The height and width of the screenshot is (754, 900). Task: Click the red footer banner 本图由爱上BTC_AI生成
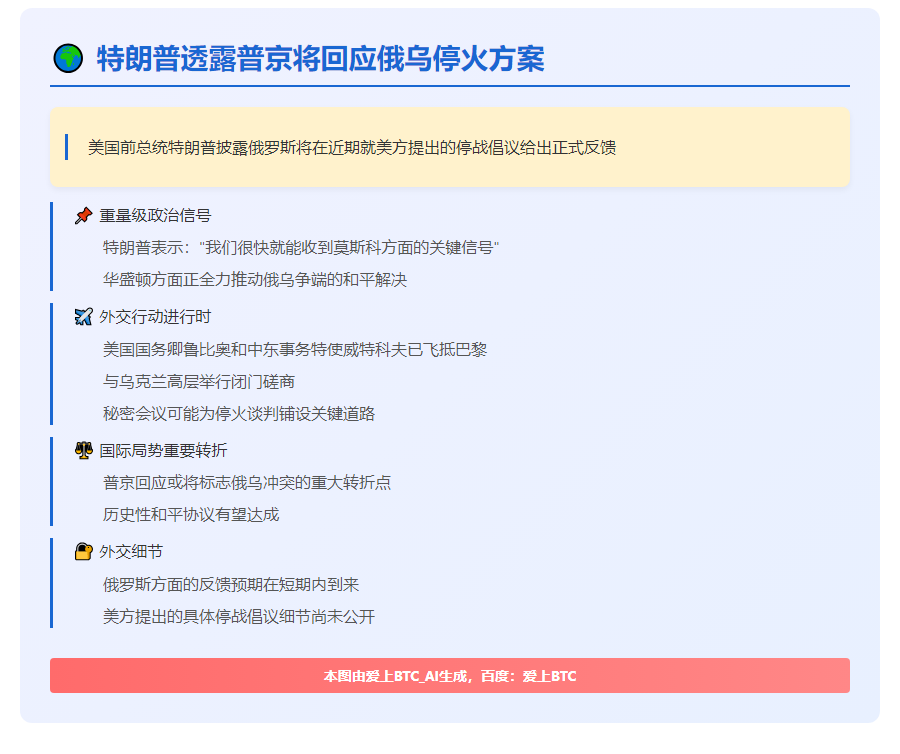pos(450,675)
